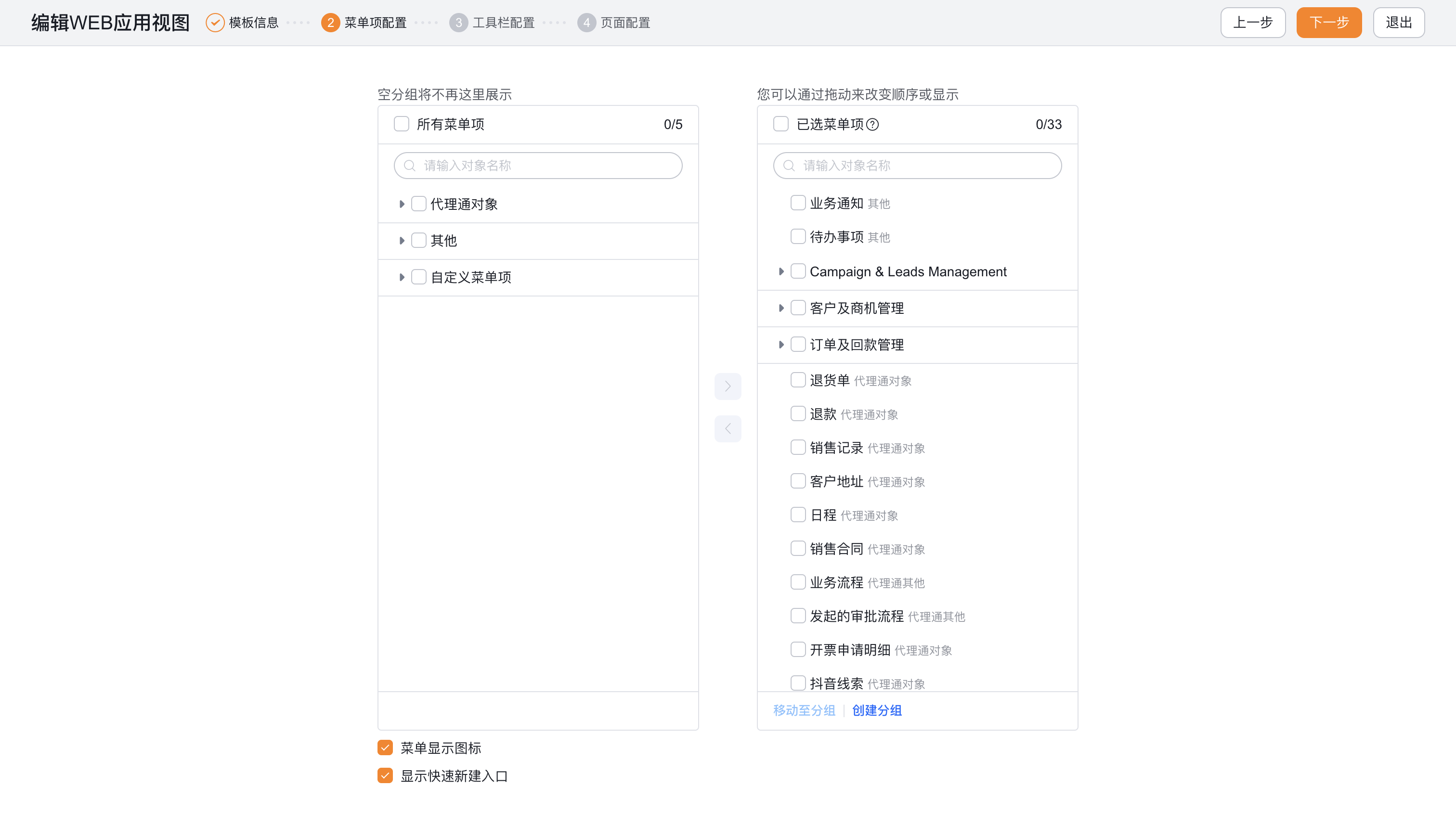Screen dimensions: 1456x825
Task: Expand the 订单及回款管理 group
Action: tap(781, 345)
